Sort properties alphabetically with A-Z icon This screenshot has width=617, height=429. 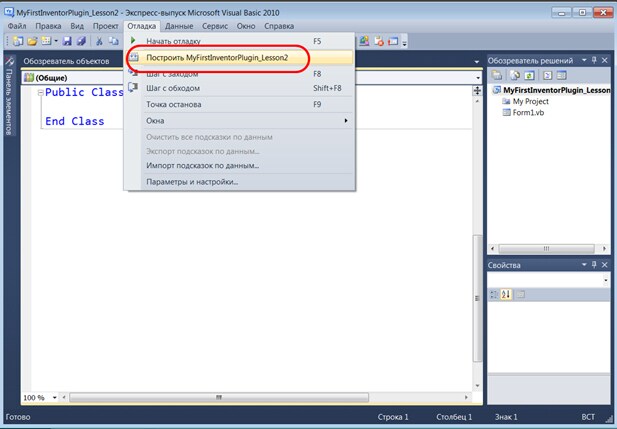(x=505, y=294)
